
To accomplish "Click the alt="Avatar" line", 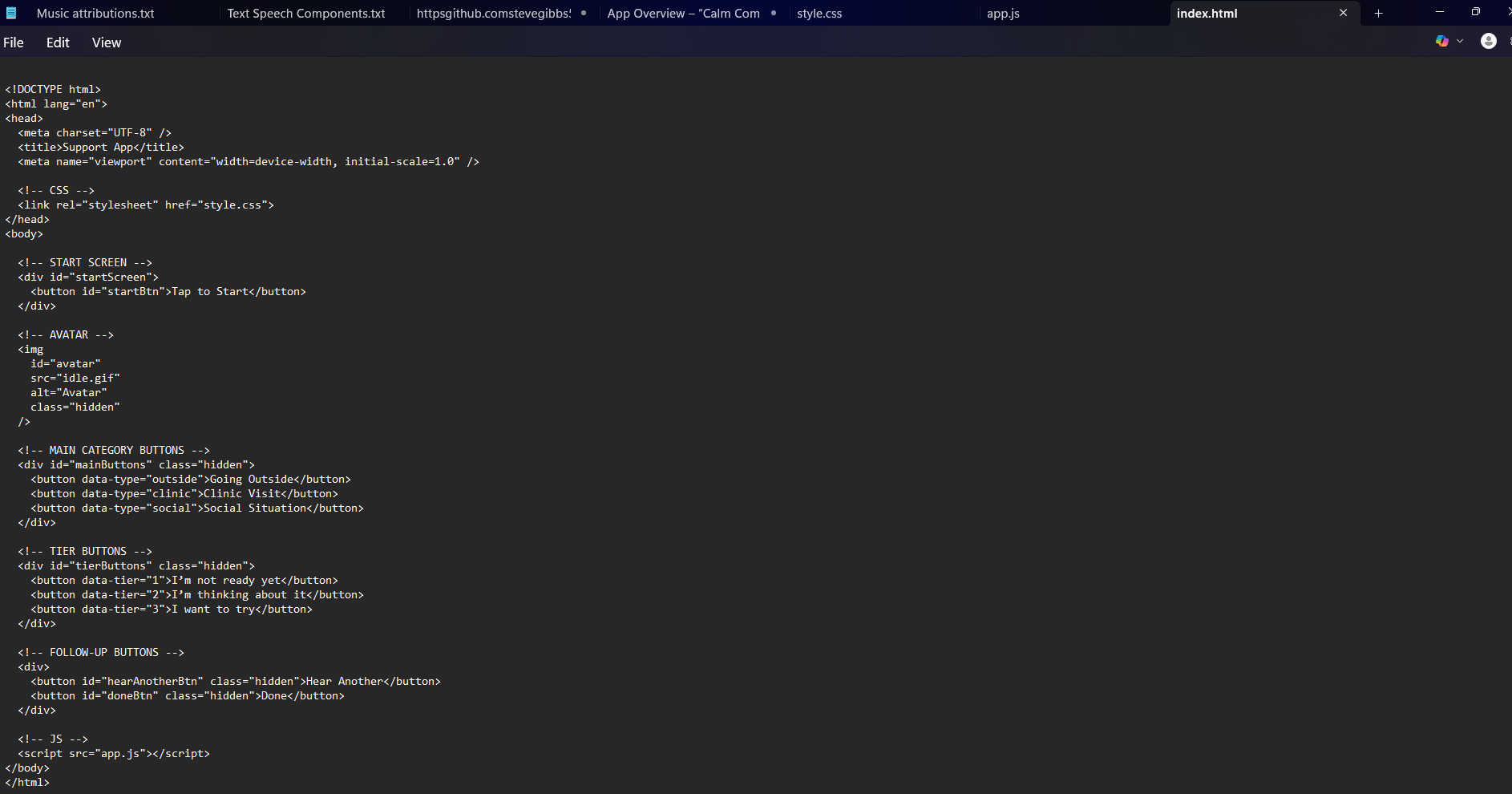I will (x=69, y=392).
